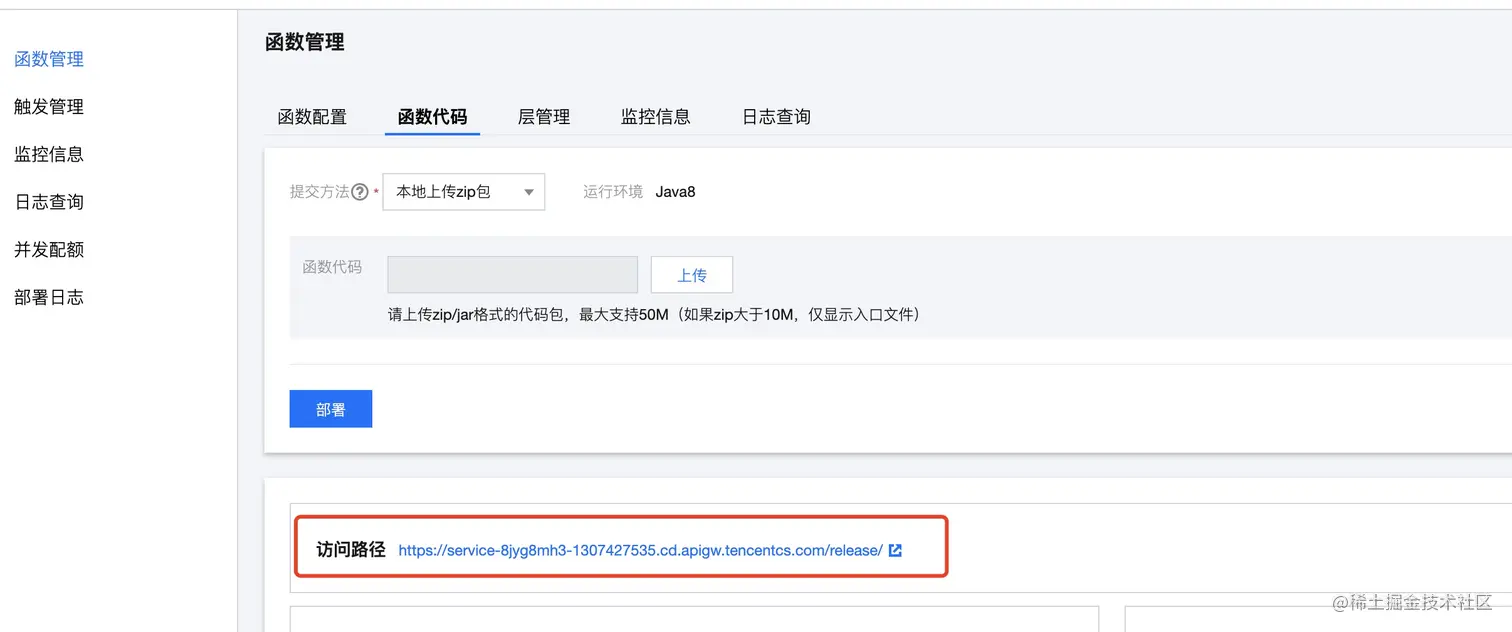
Task: Click the help icon beside 提交方法
Action: 360,192
